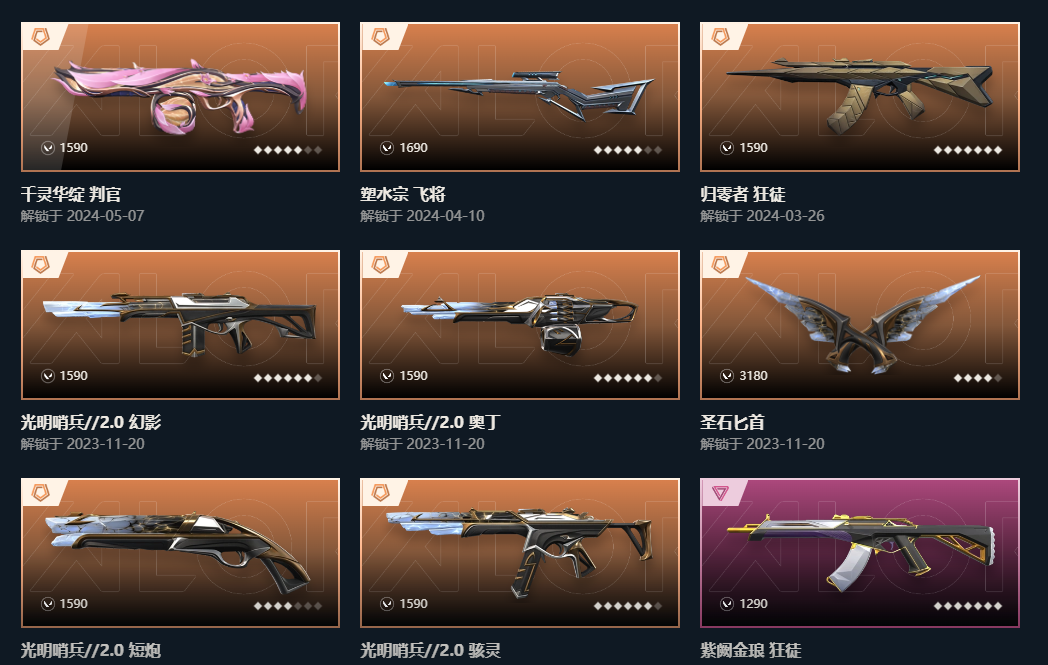Click the VP currency icon beside 3180

coord(727,376)
